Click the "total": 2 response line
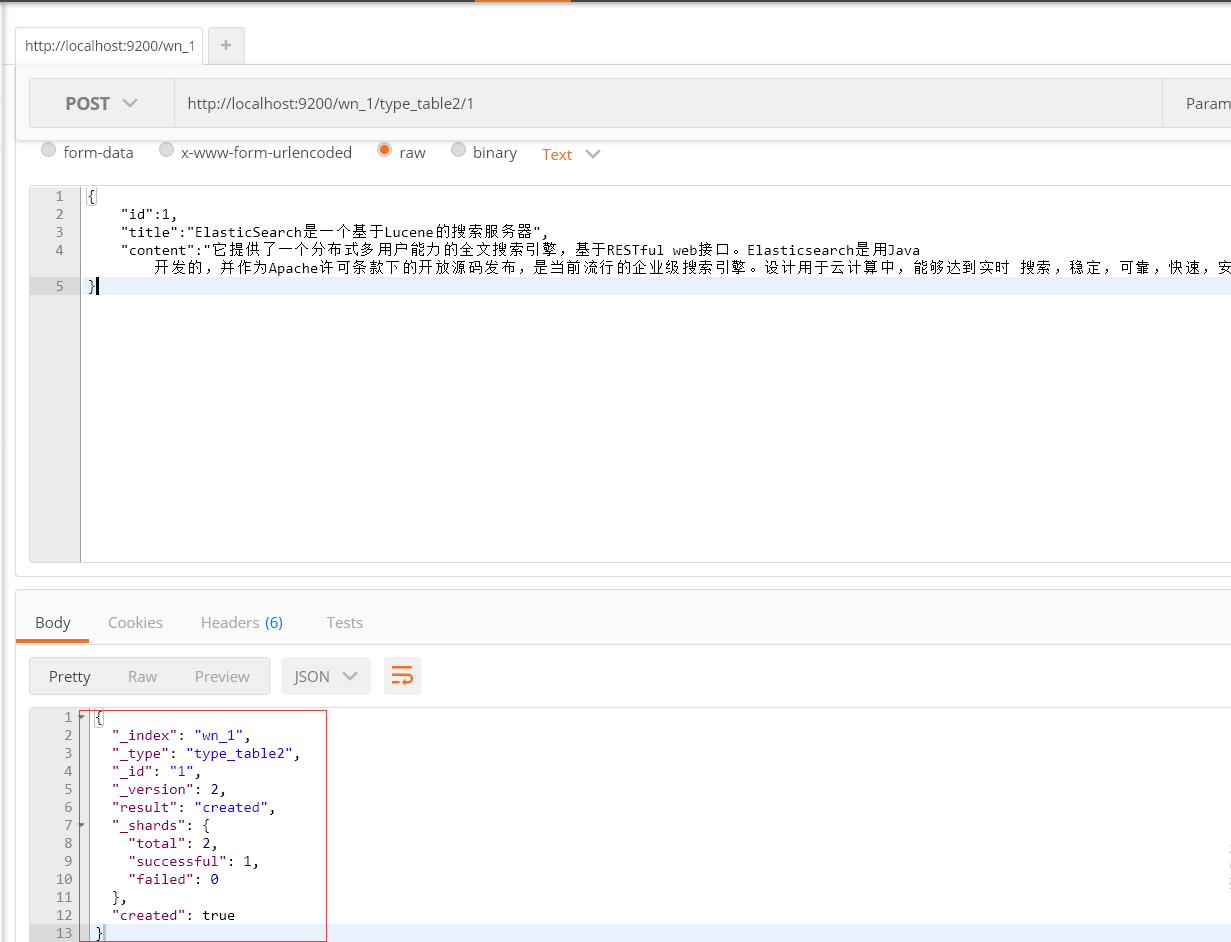Screen dimensions: 1231x942 pyautogui.click(x=173, y=843)
